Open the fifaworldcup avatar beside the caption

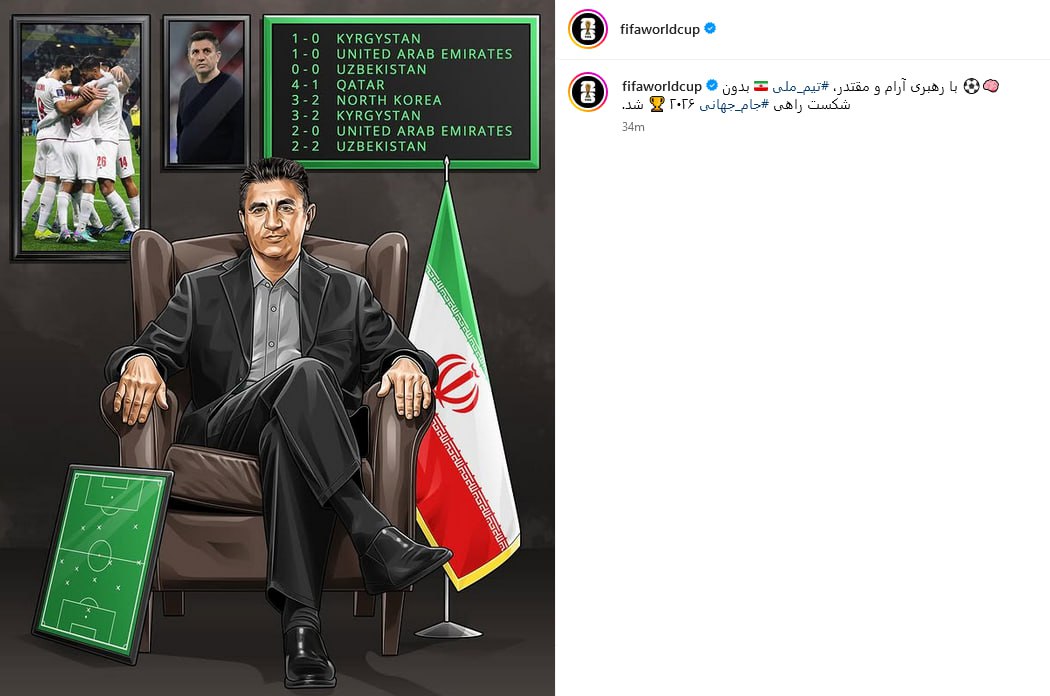[588, 92]
